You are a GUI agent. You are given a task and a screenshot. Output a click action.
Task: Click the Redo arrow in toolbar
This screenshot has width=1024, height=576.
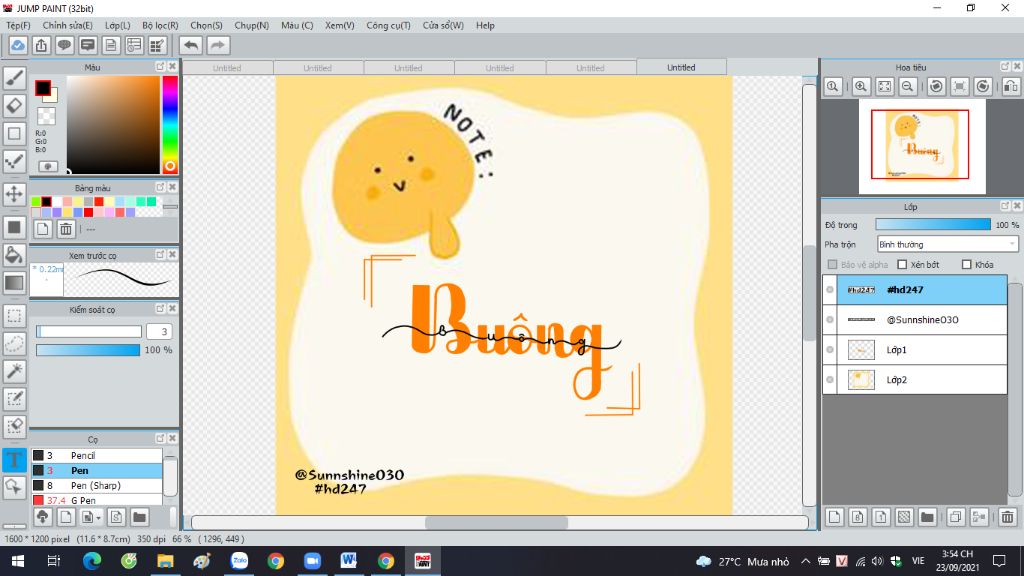(218, 46)
